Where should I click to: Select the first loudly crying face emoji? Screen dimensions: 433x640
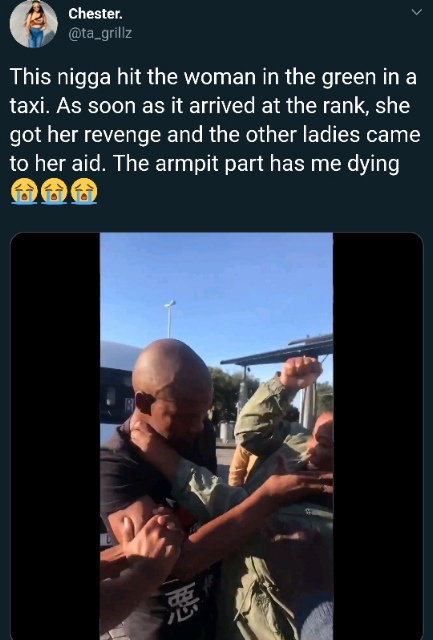pyautogui.click(x=24, y=191)
